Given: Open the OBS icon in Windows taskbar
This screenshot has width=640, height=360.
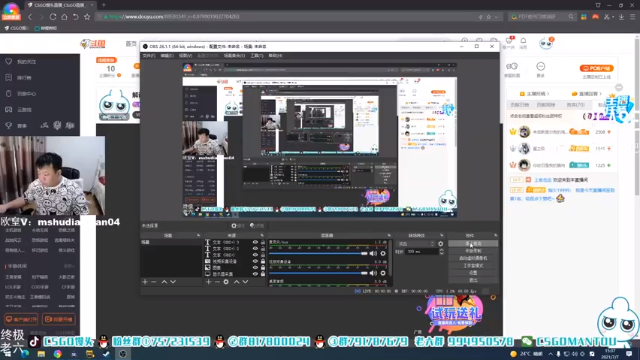Looking at the screenshot, I should click(x=122, y=354).
